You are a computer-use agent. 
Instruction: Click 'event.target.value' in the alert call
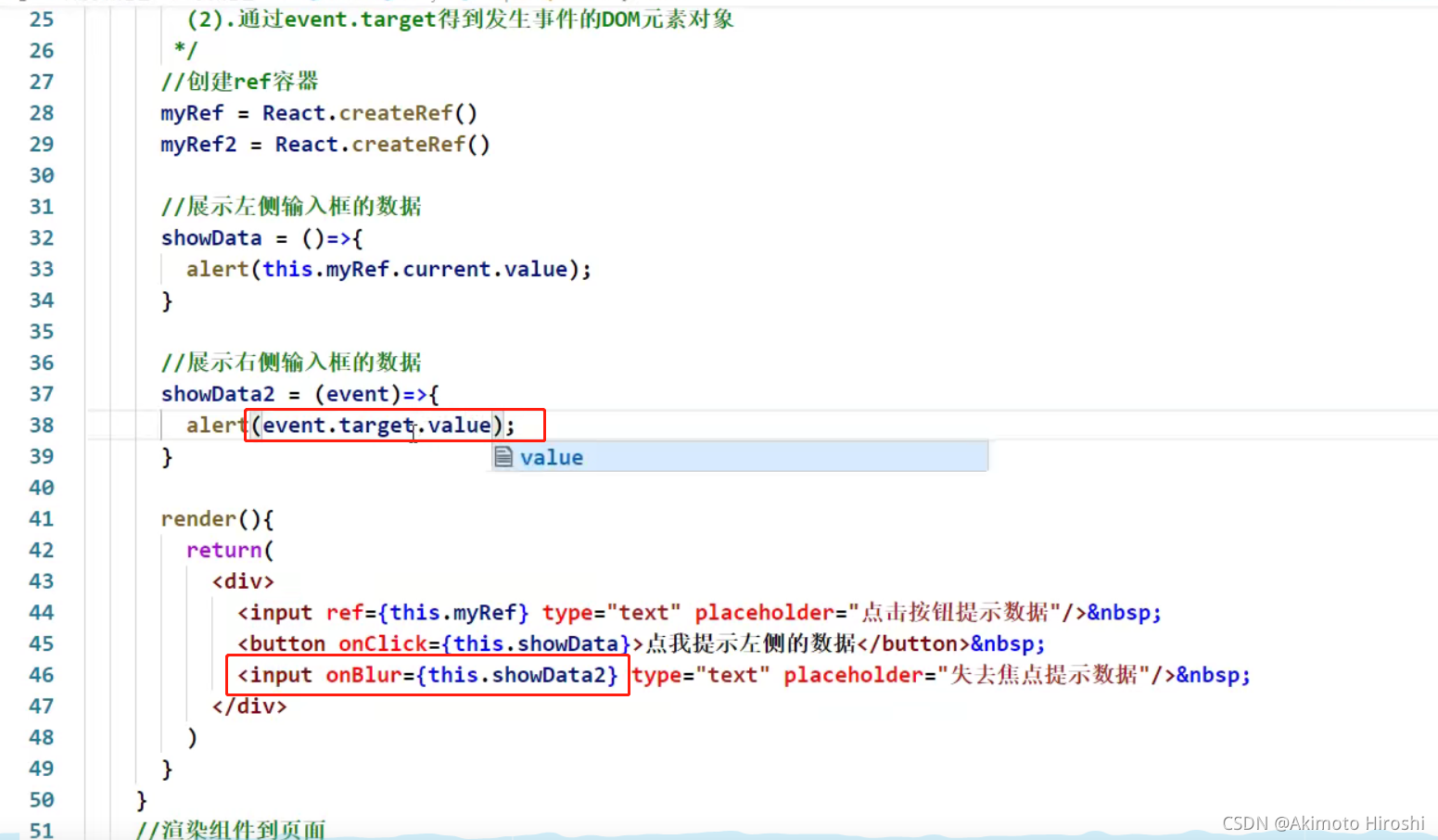[376, 426]
